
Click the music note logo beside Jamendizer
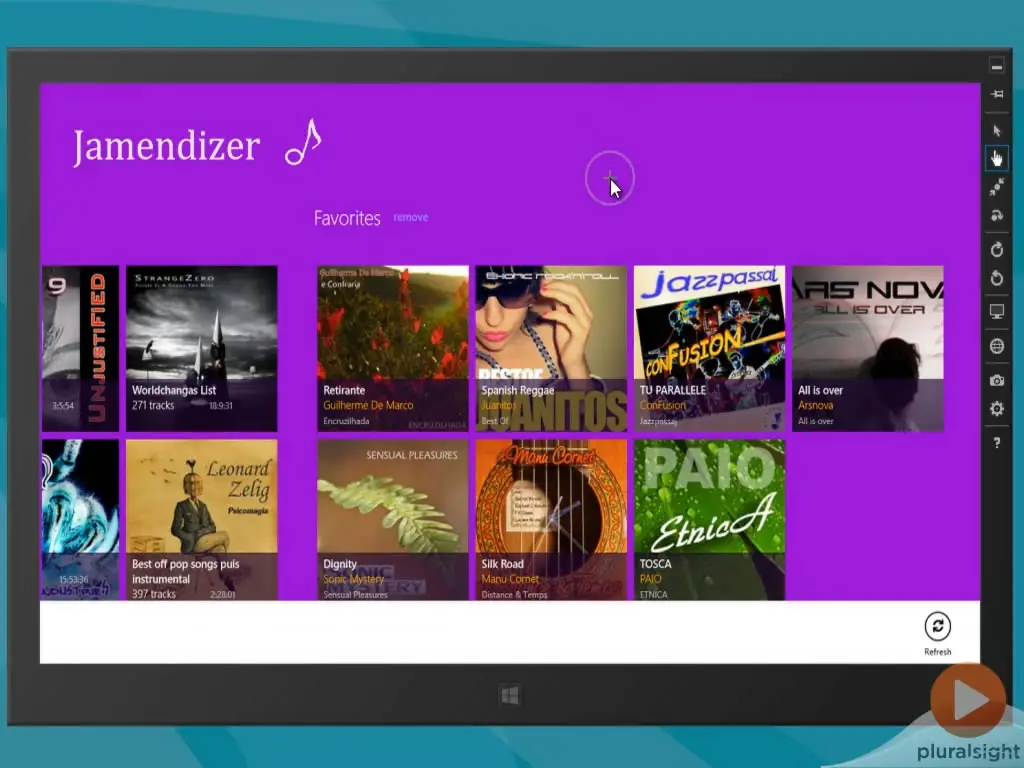[x=304, y=142]
